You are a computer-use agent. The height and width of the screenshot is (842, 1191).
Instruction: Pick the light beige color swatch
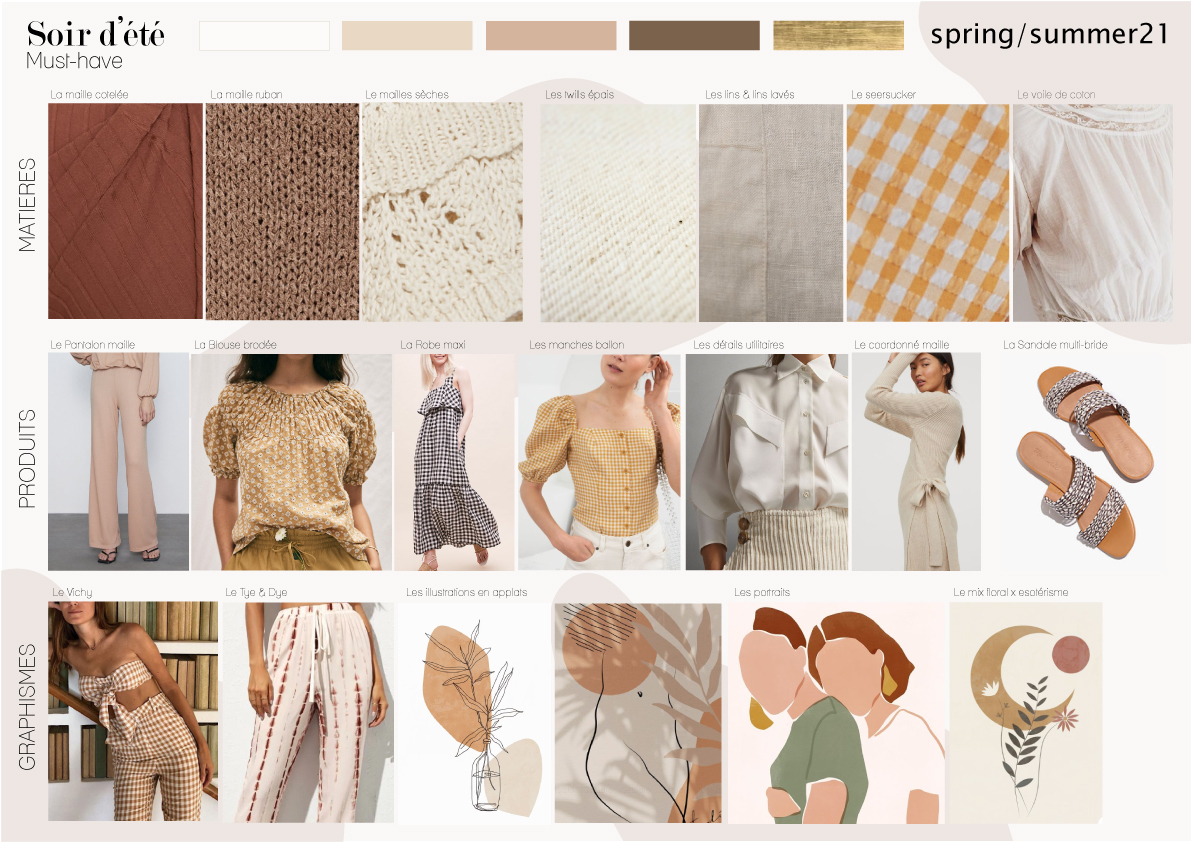click(407, 36)
